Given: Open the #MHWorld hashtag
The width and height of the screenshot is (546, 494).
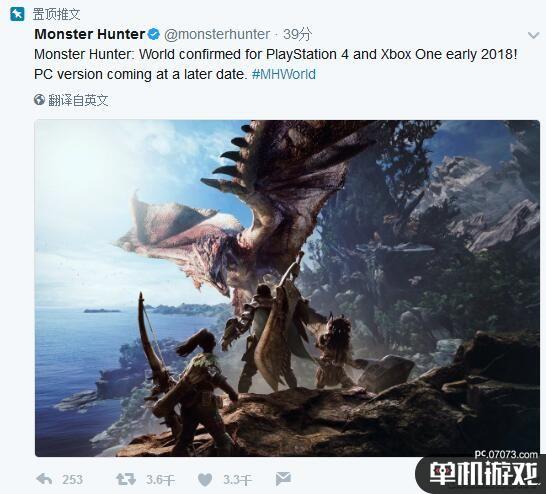Looking at the screenshot, I should pos(284,74).
